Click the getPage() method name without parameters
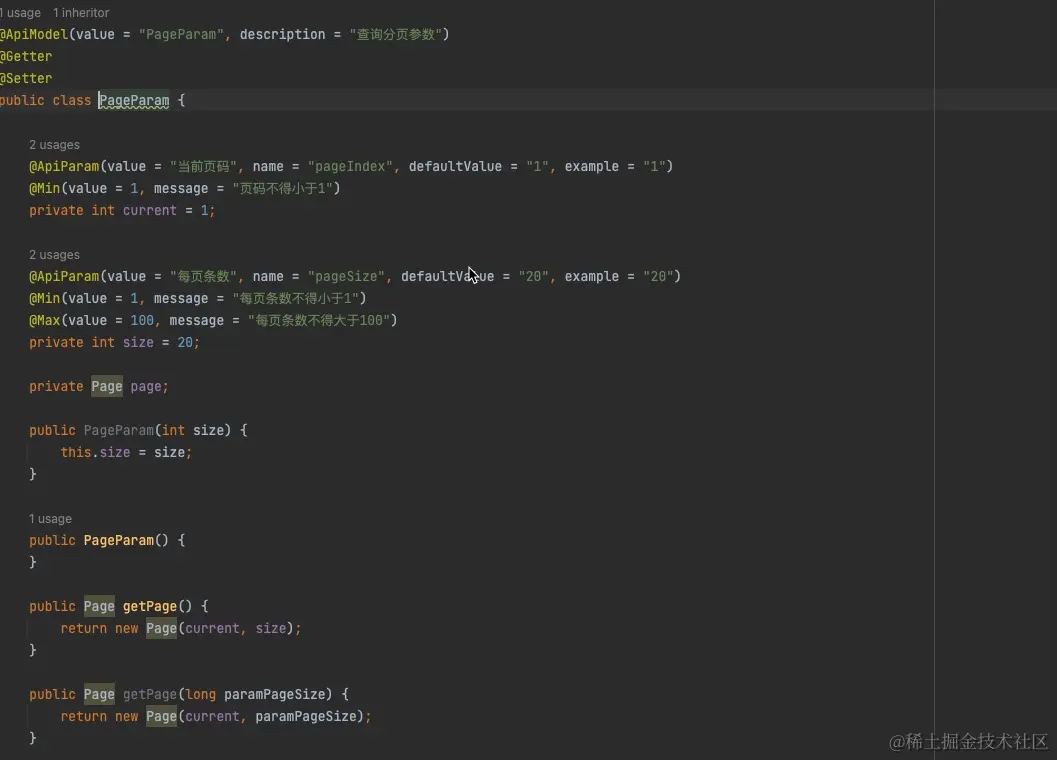 click(150, 606)
